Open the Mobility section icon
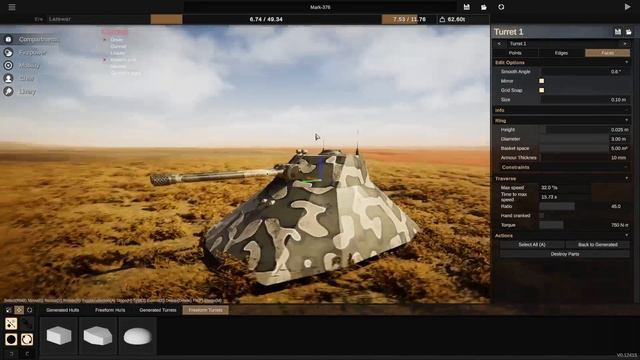 point(8,65)
